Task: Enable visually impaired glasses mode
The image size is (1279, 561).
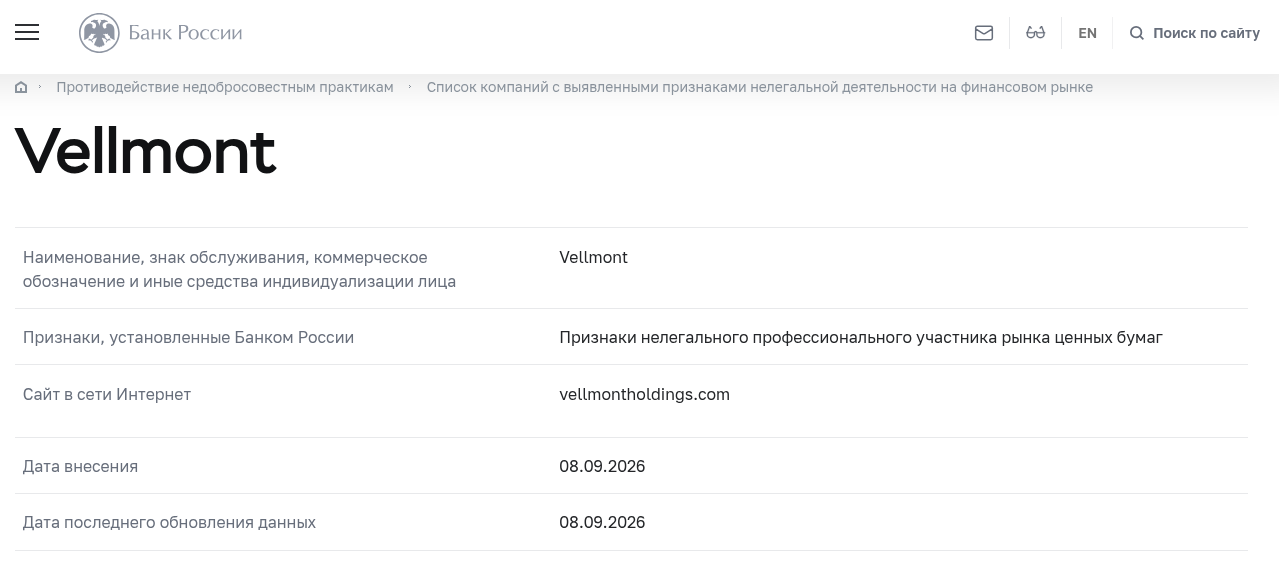Action: [1035, 33]
